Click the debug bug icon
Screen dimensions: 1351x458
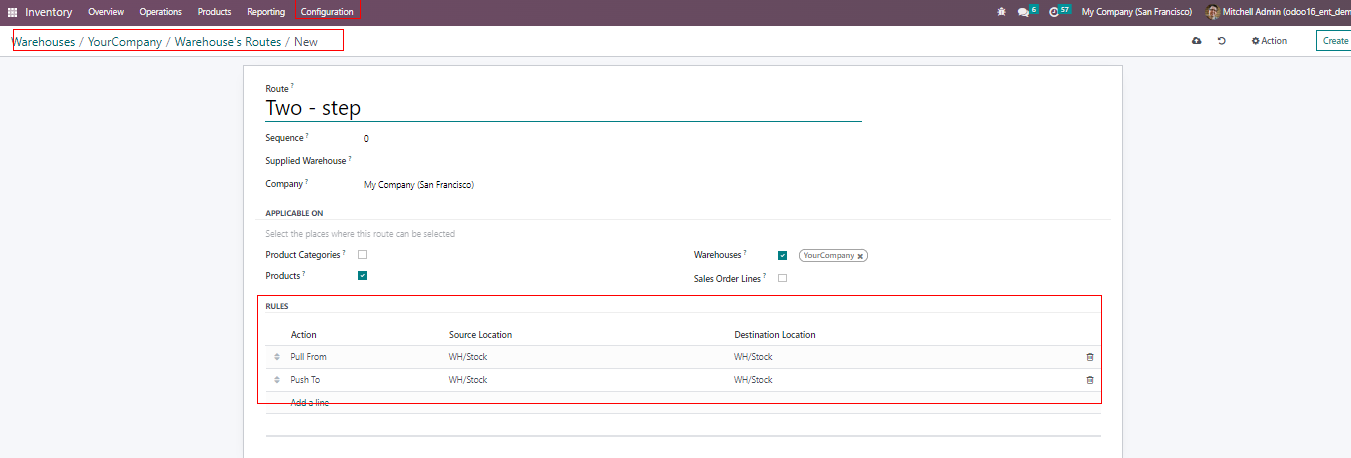tap(1001, 12)
